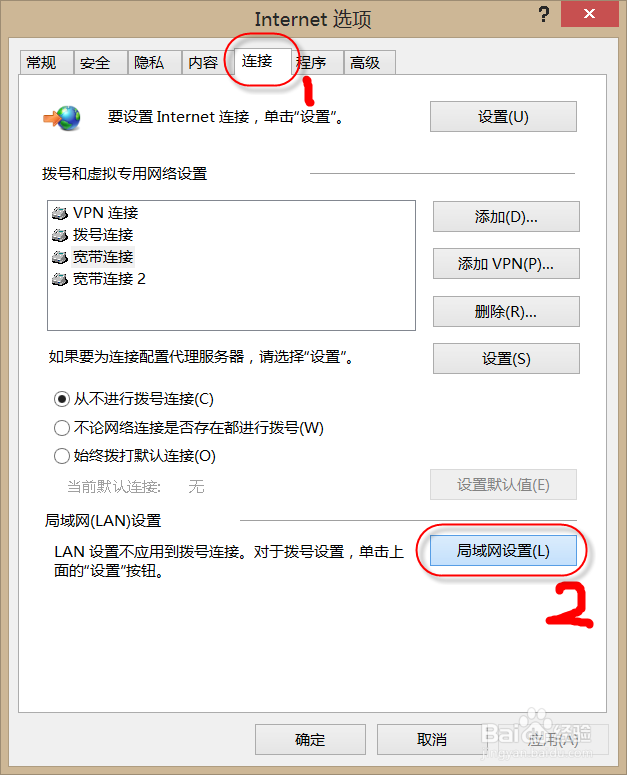Click the modem icon beside 宽带连接 2

60,280
